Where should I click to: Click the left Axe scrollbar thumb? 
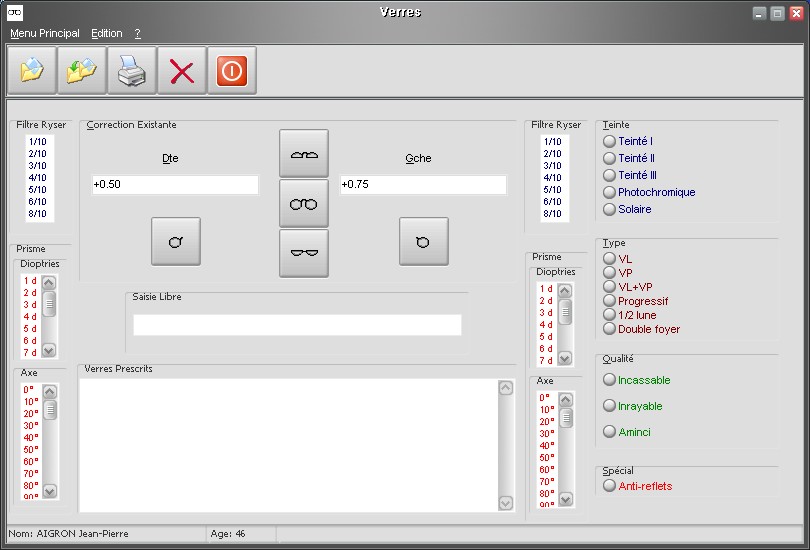(50, 410)
